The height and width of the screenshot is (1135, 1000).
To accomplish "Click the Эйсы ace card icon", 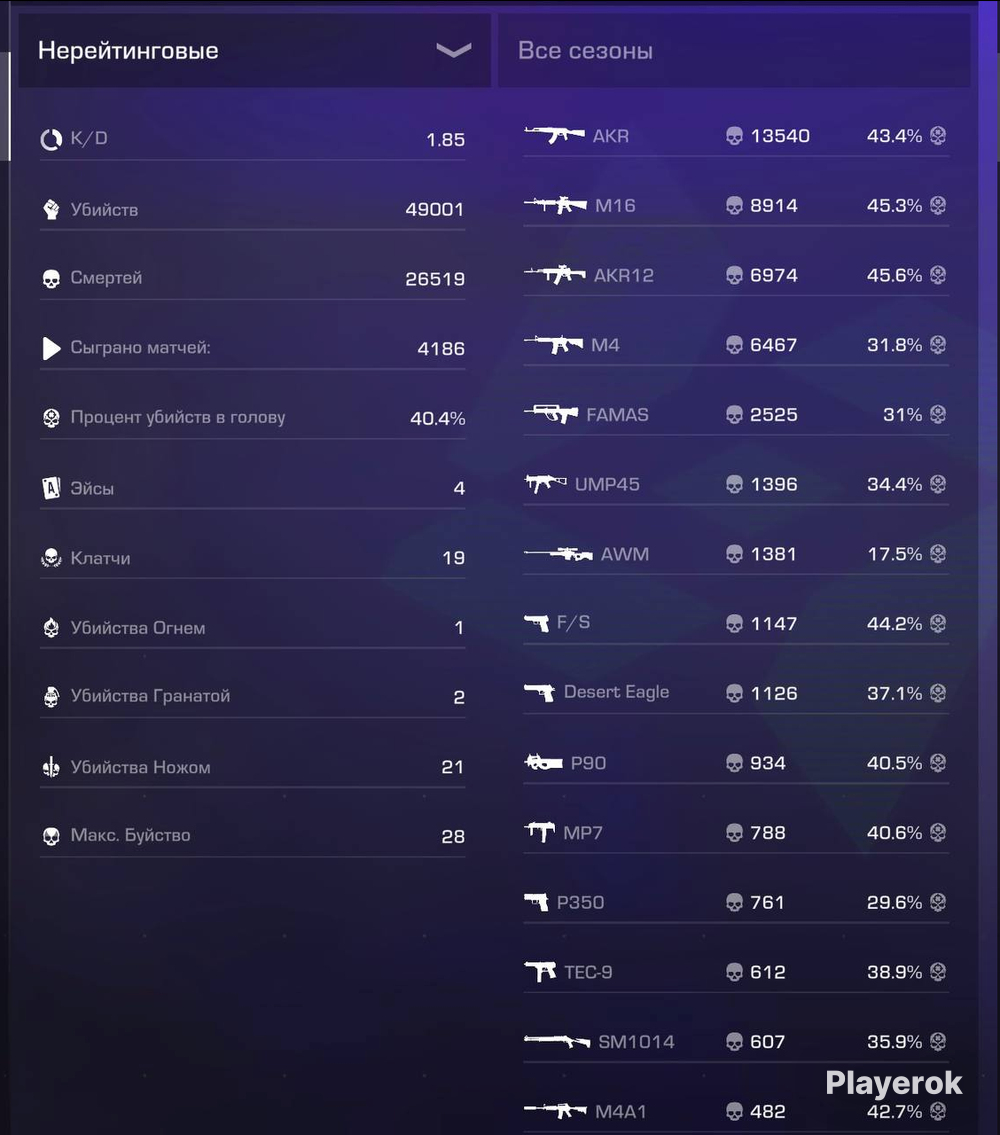I will (x=51, y=488).
